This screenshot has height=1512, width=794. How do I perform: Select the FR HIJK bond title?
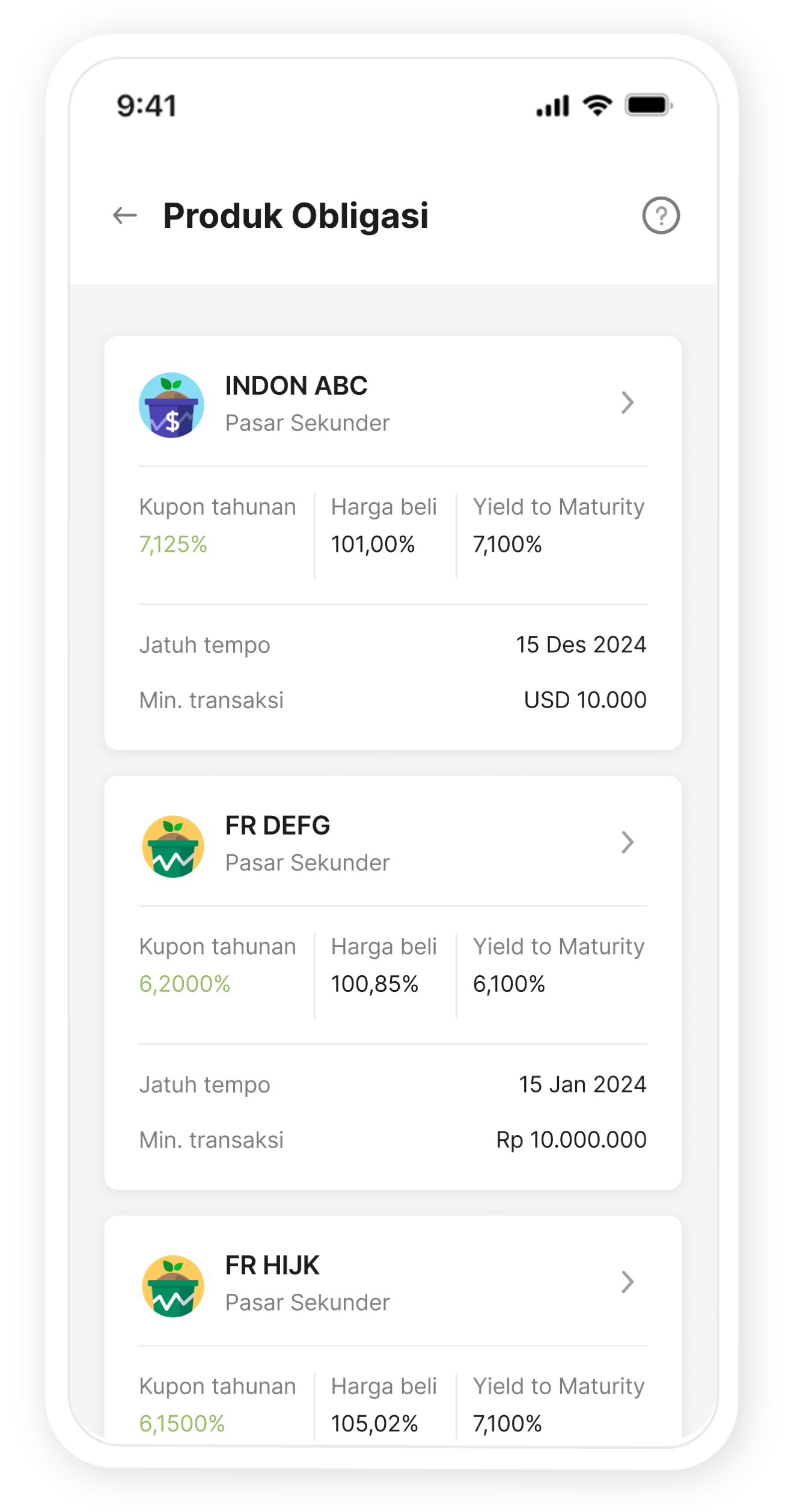tap(272, 1265)
